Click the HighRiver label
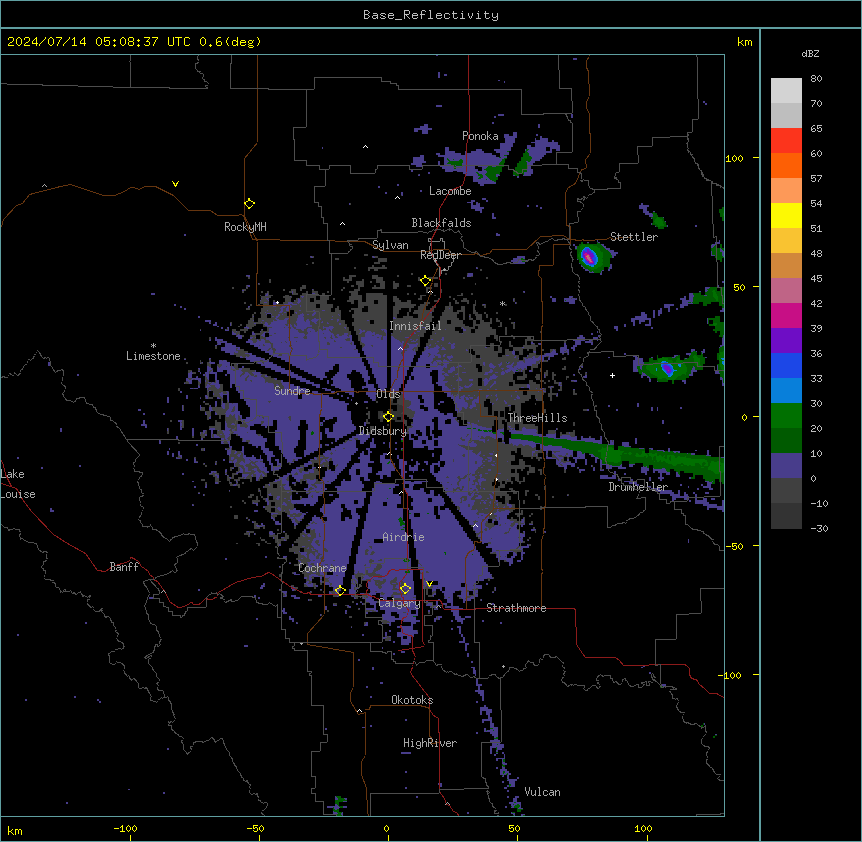Viewport: 862px width, 842px height. click(430, 743)
